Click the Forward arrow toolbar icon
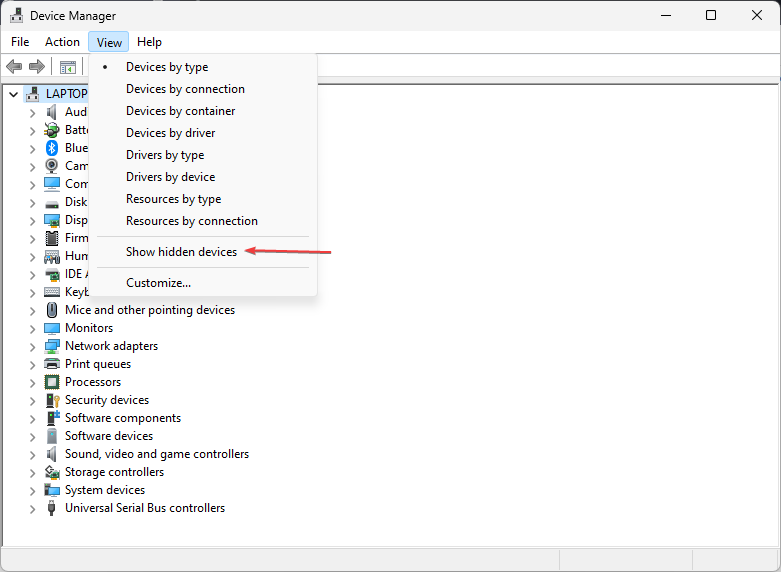Image resolution: width=781 pixels, height=572 pixels. [x=37, y=66]
